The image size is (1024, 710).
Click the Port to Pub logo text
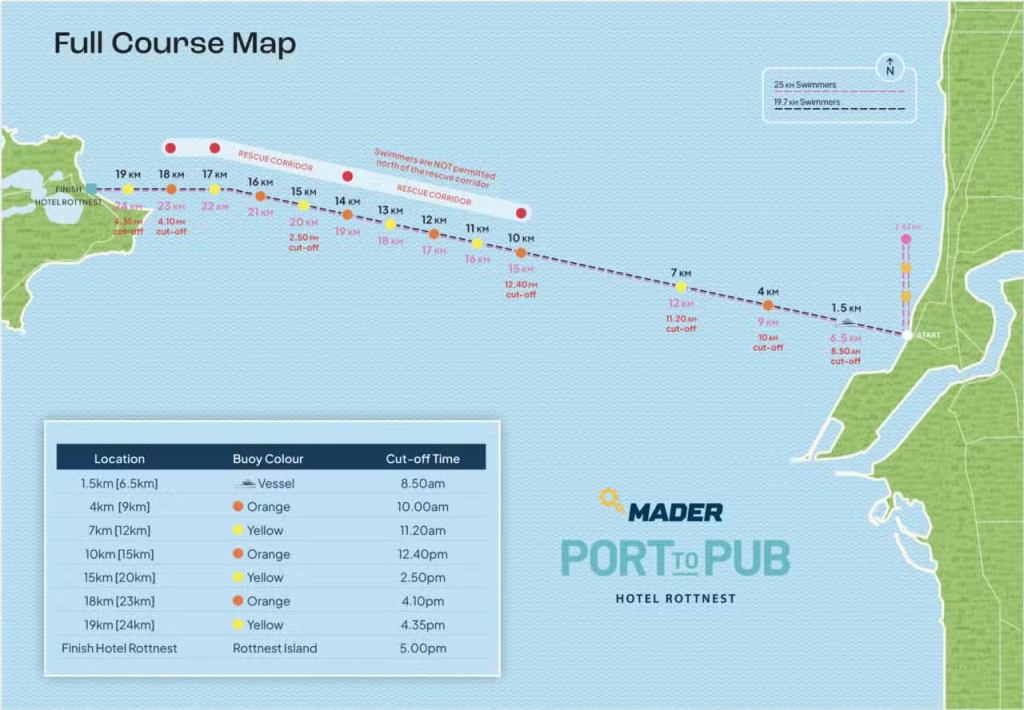pos(675,558)
